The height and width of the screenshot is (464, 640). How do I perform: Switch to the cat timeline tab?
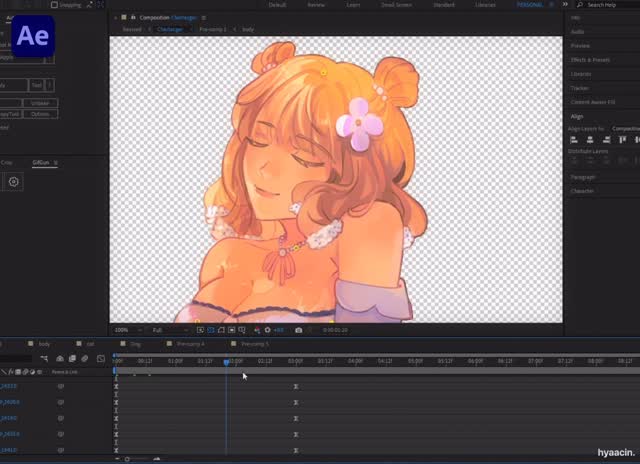[x=91, y=344]
